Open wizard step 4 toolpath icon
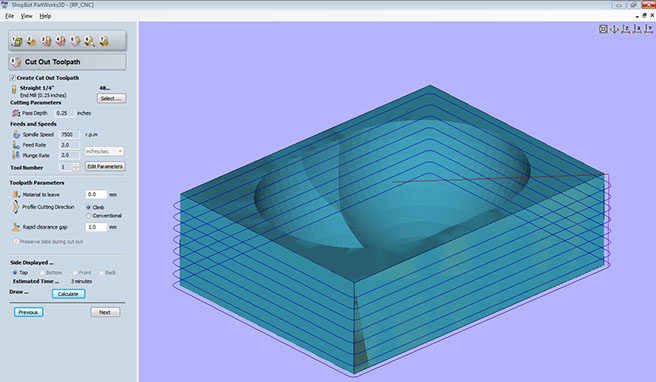The width and height of the screenshot is (656, 382). (x=60, y=41)
